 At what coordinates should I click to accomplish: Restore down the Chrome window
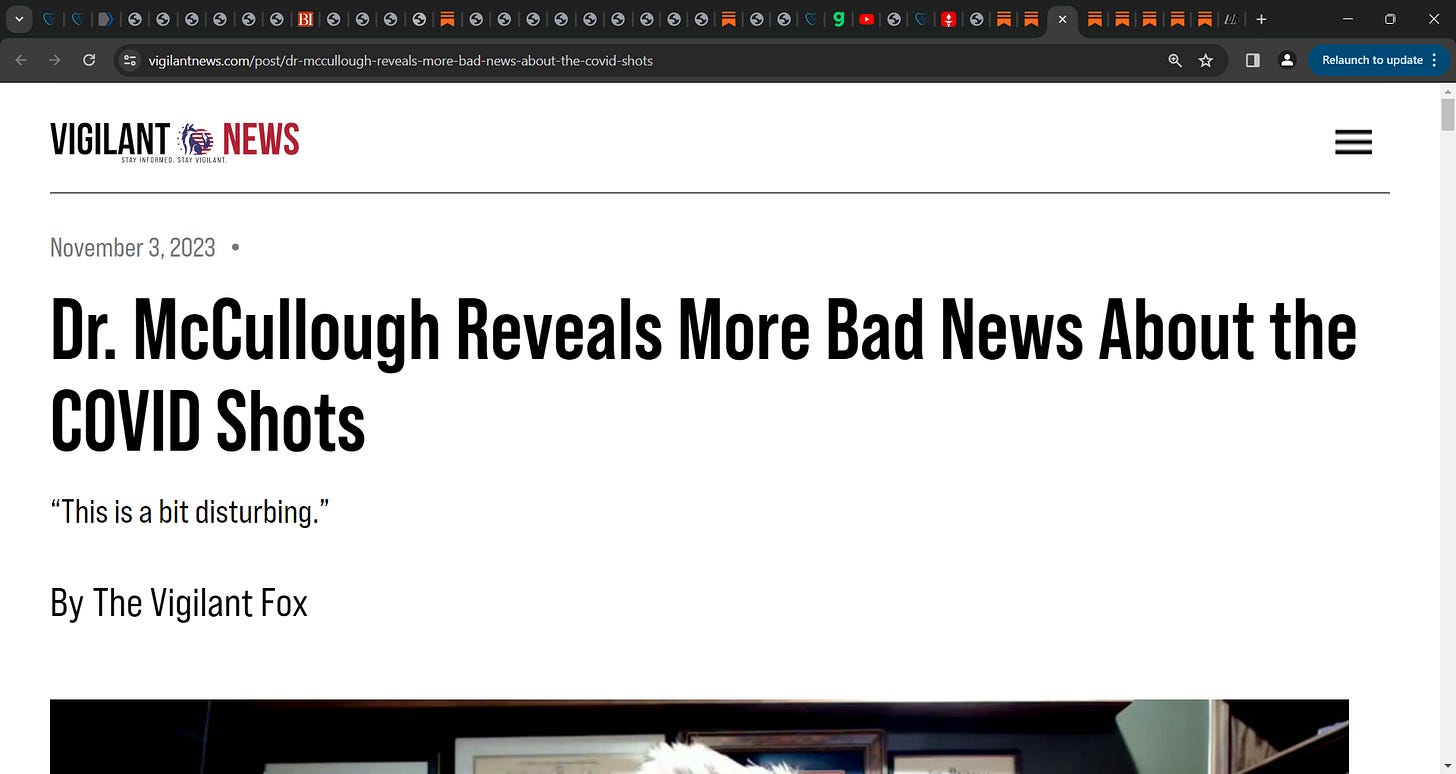point(1390,19)
